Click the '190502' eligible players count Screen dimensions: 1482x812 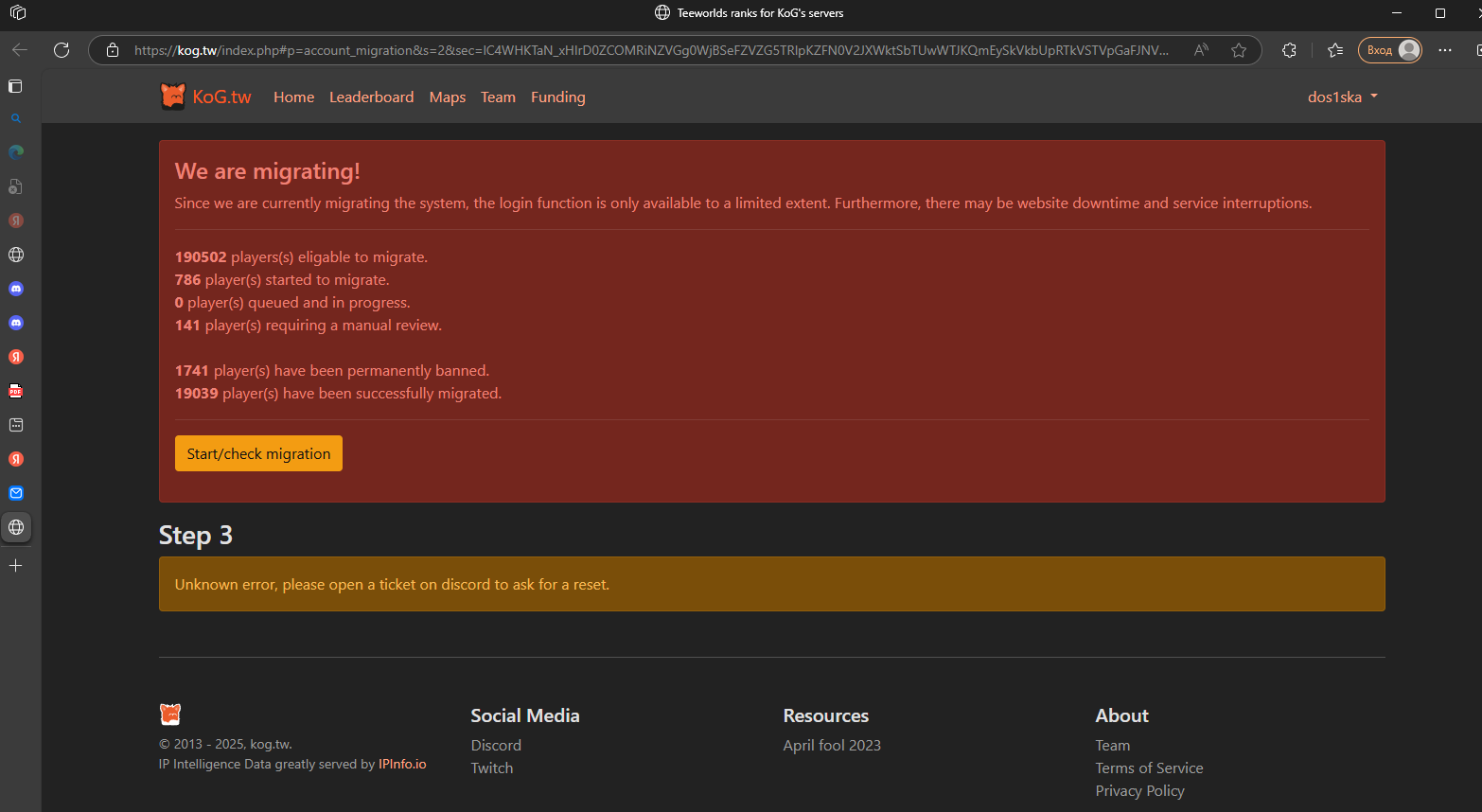pos(201,256)
